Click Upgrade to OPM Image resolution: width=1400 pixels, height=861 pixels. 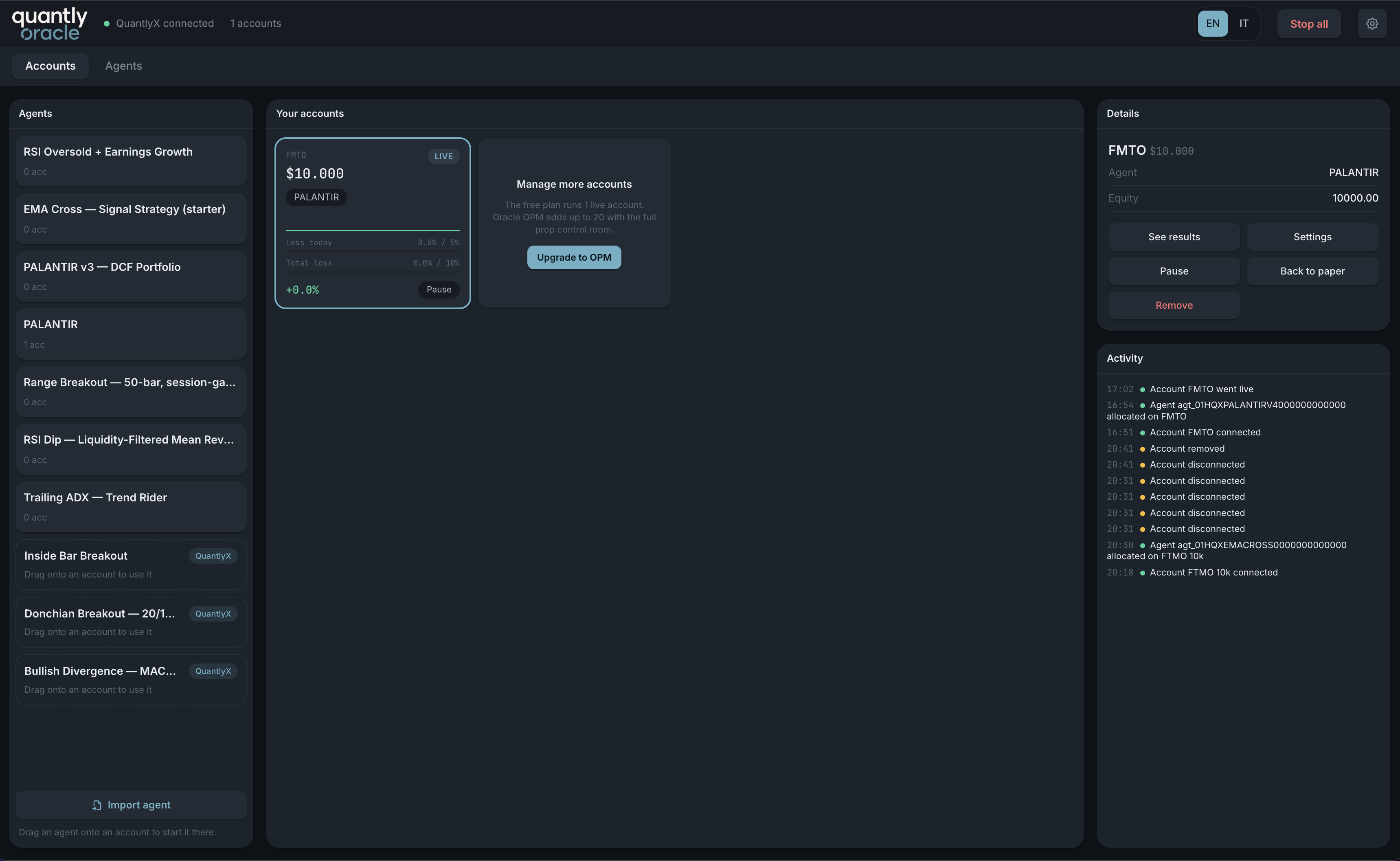click(x=574, y=257)
